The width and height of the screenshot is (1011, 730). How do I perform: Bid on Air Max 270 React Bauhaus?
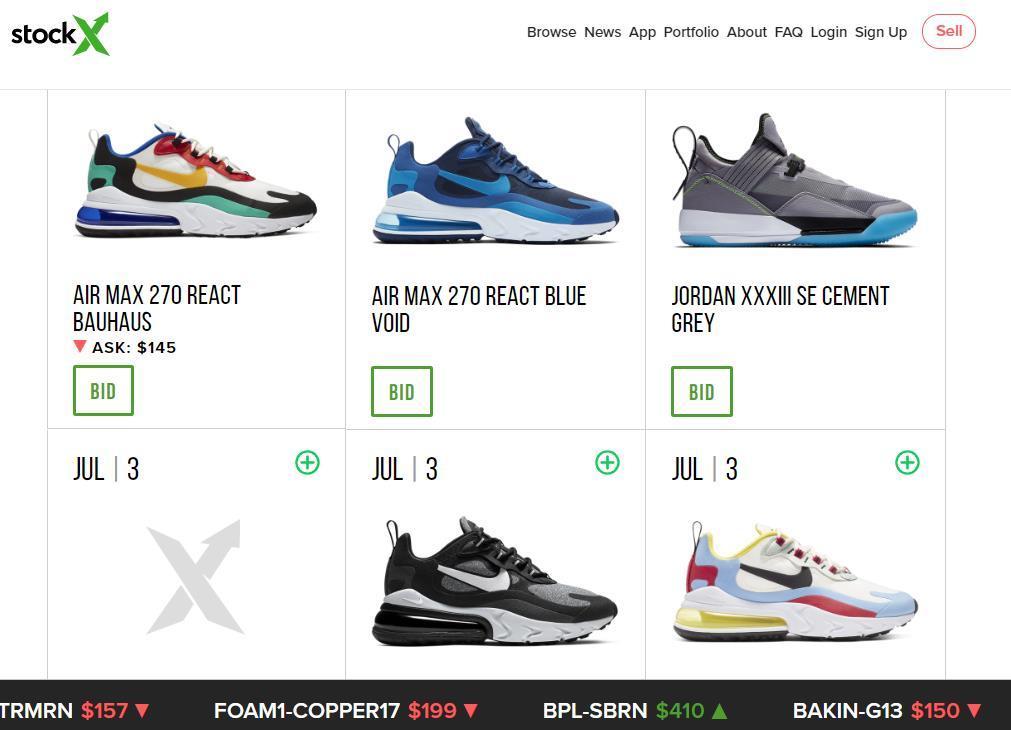(103, 390)
